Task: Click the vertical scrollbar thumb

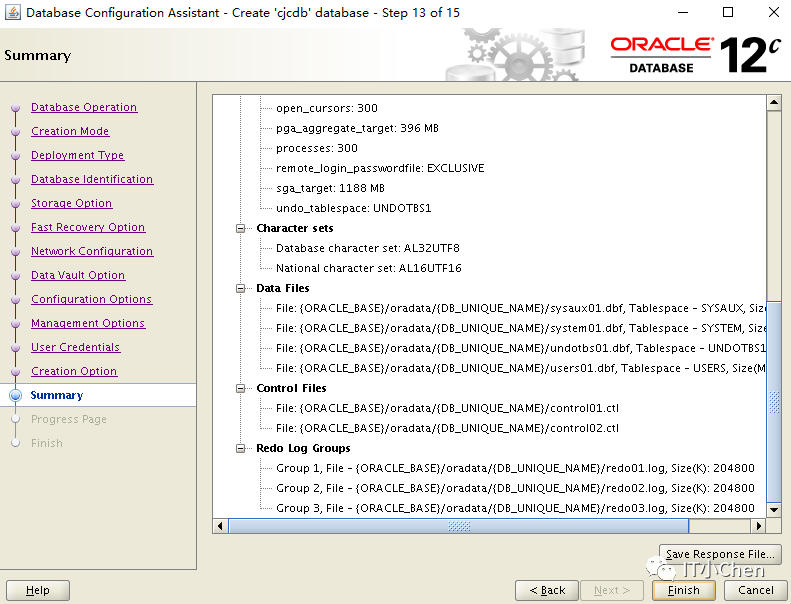Action: [x=774, y=402]
